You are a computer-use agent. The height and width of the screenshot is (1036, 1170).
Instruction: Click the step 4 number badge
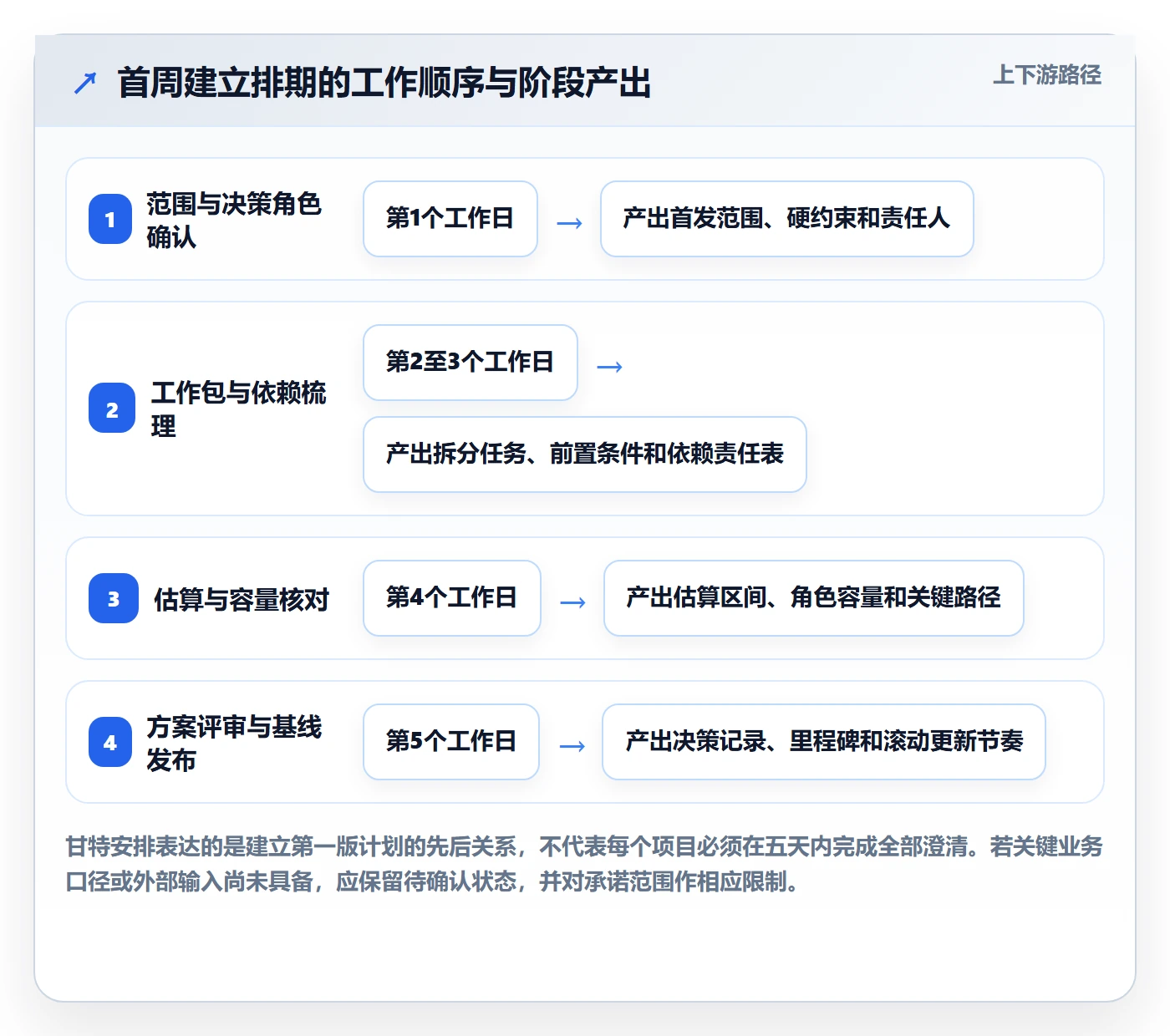pos(110,742)
